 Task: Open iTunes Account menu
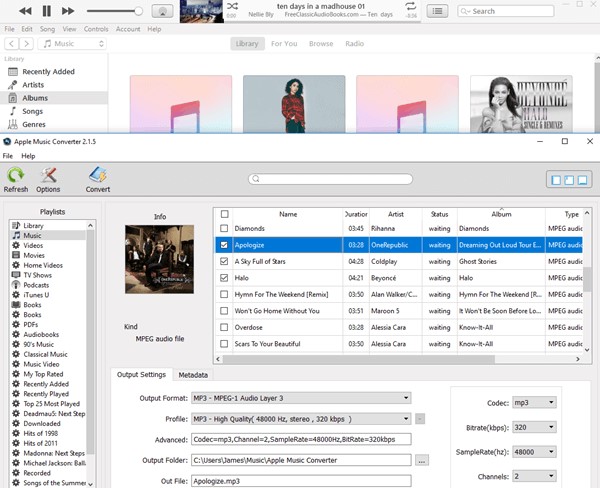128,29
